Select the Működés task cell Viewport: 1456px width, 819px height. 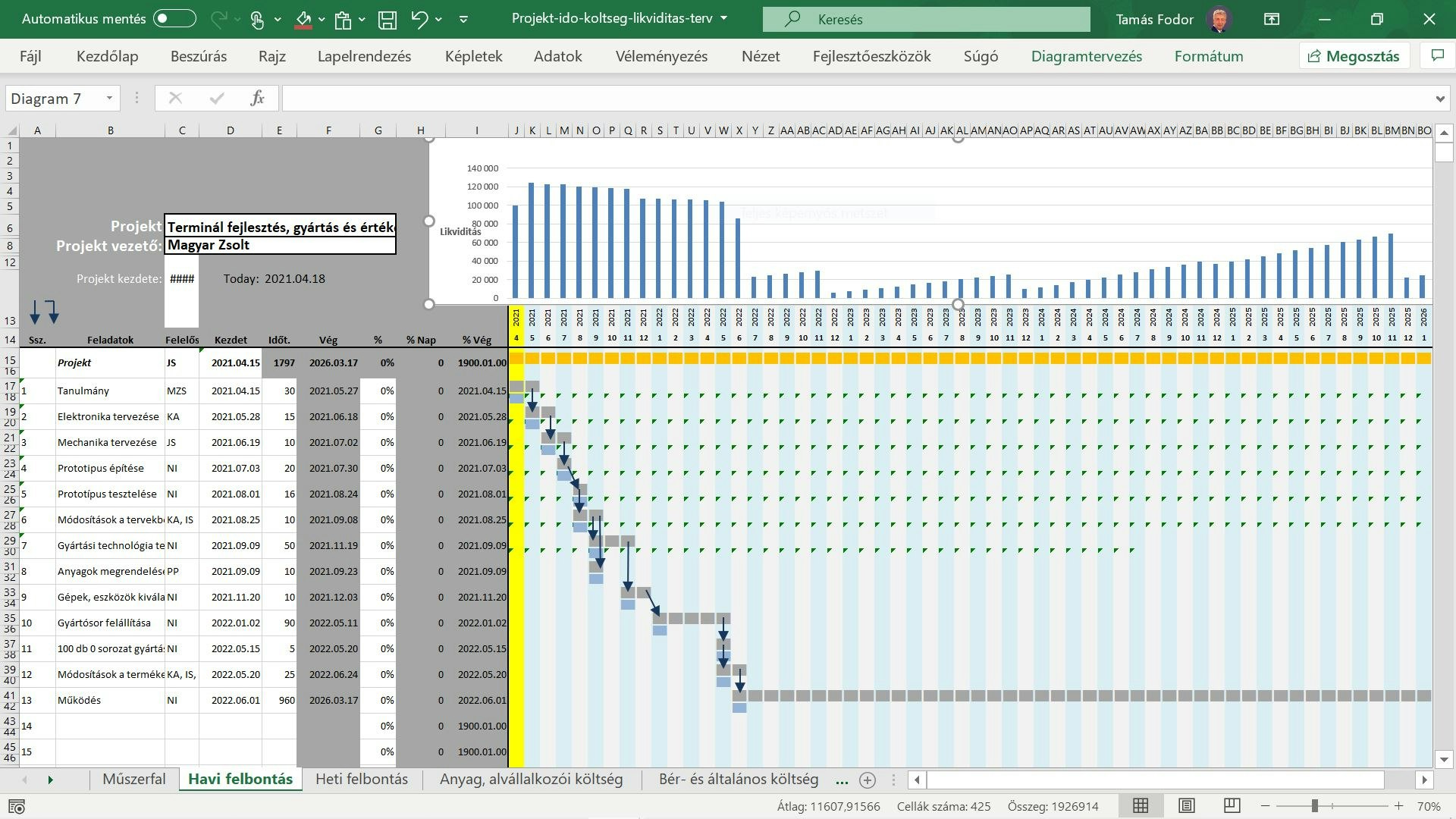[110, 700]
